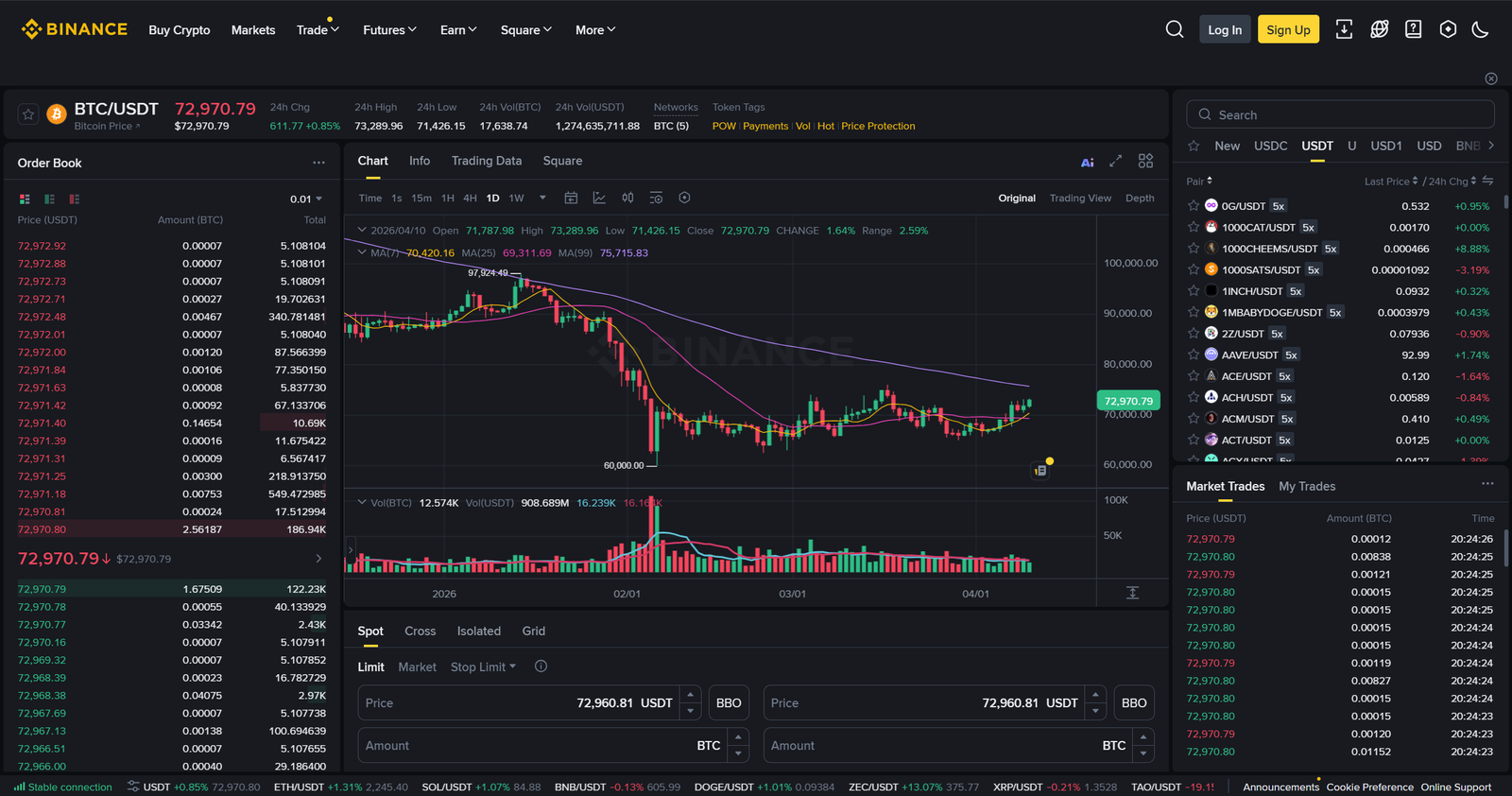
Task: Go to the Markets page
Action: 253,30
